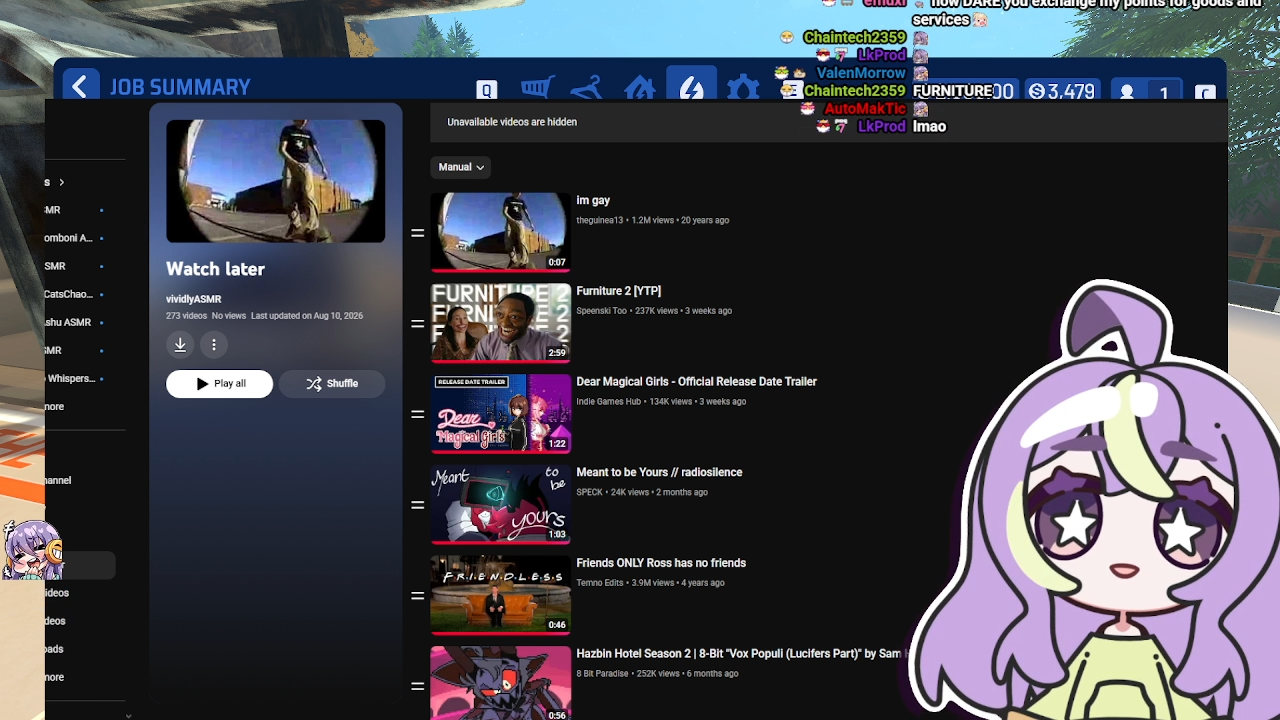The width and height of the screenshot is (1280, 720).
Task: Open the clothes hanger wardrobe icon
Action: pyautogui.click(x=587, y=88)
